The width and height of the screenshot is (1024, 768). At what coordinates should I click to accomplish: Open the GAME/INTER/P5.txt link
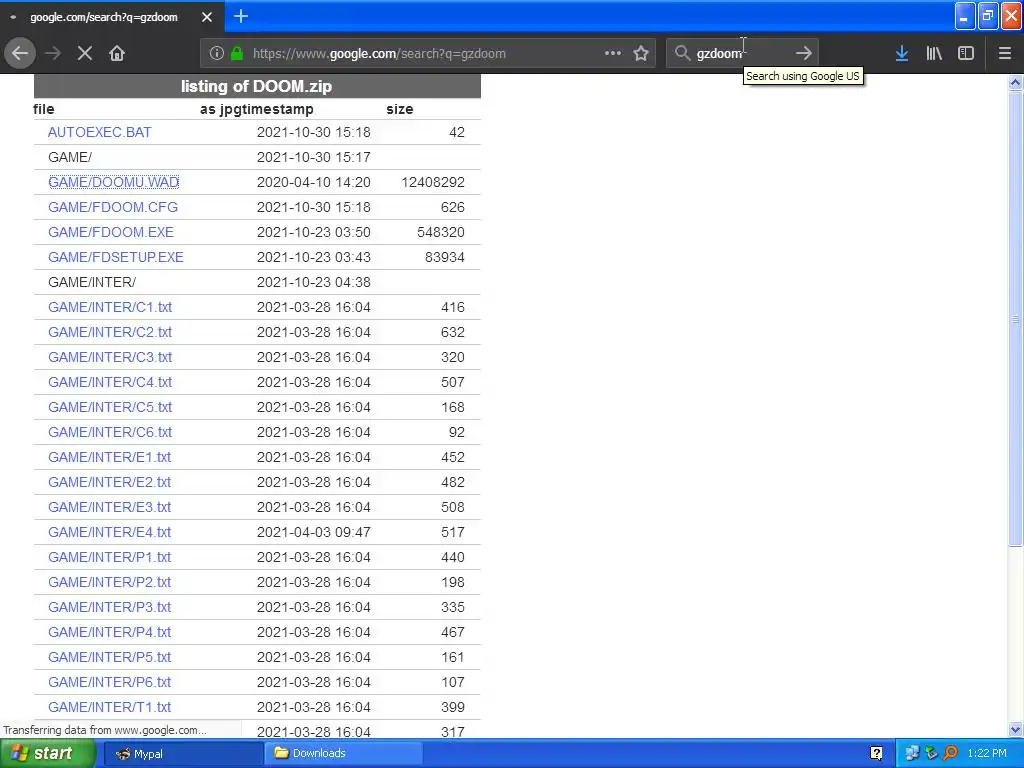110,657
